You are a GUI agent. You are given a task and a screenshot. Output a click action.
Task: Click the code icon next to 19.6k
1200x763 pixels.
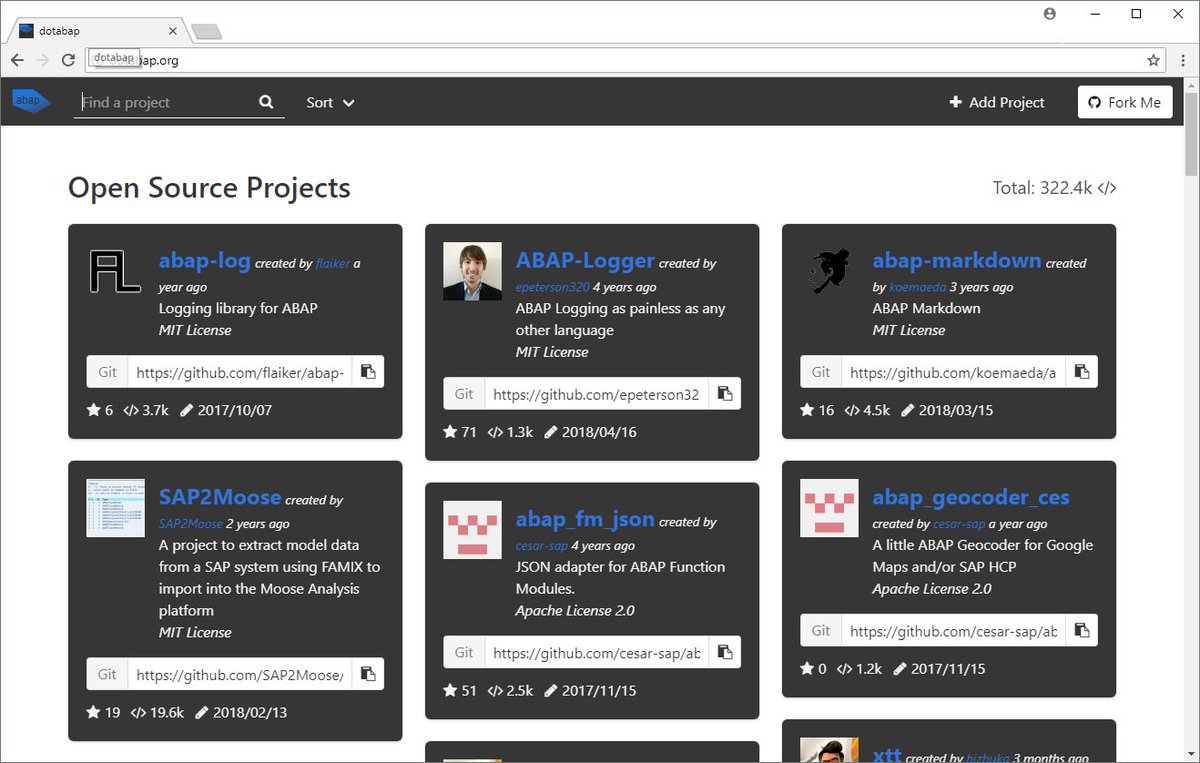coord(139,712)
